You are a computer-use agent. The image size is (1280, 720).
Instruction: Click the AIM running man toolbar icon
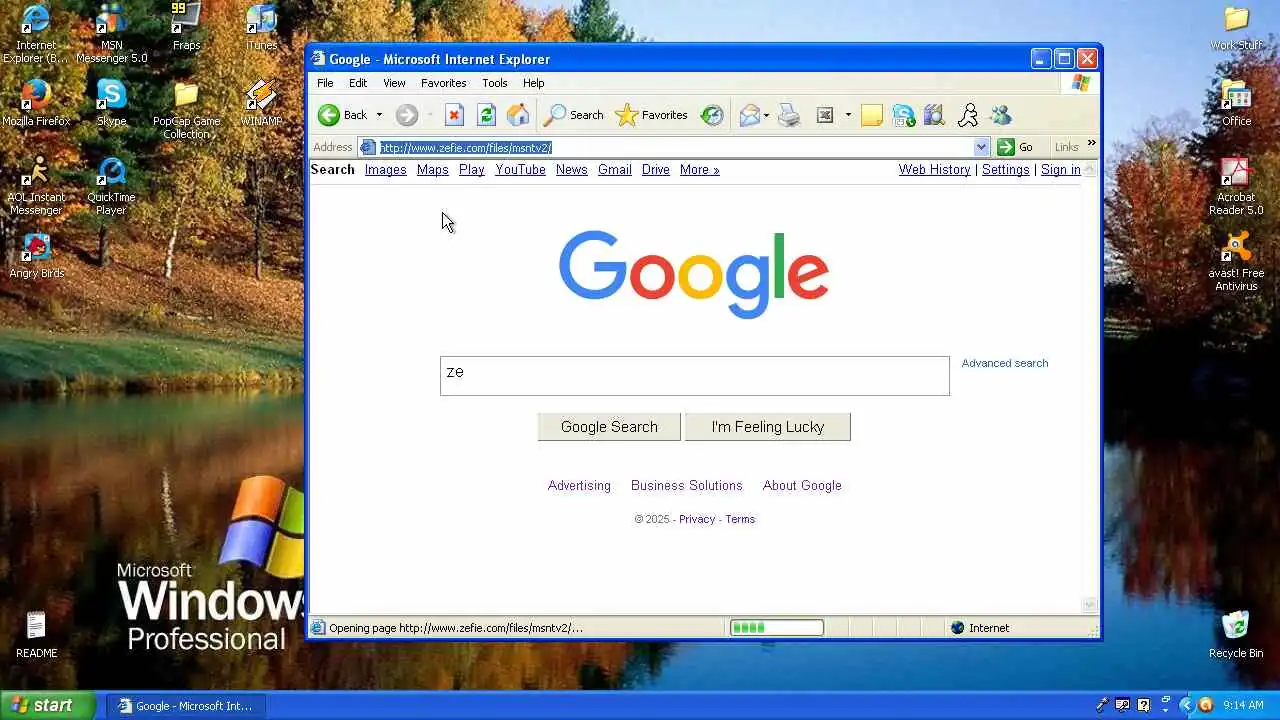(967, 115)
